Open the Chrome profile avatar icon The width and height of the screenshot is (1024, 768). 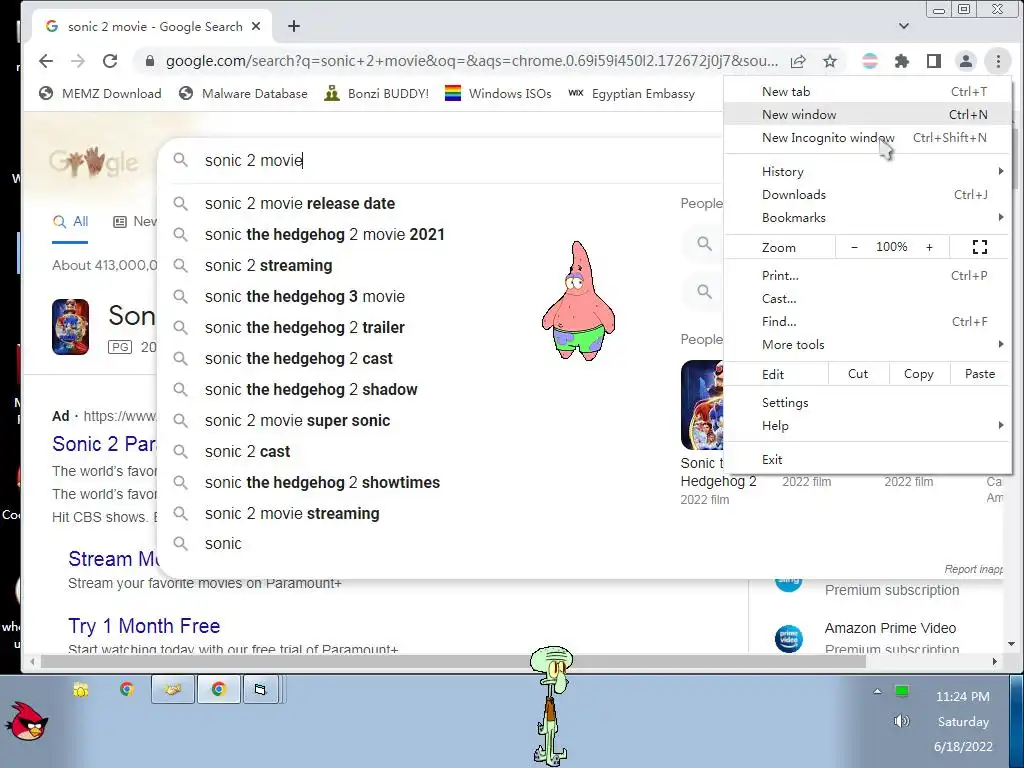click(965, 61)
